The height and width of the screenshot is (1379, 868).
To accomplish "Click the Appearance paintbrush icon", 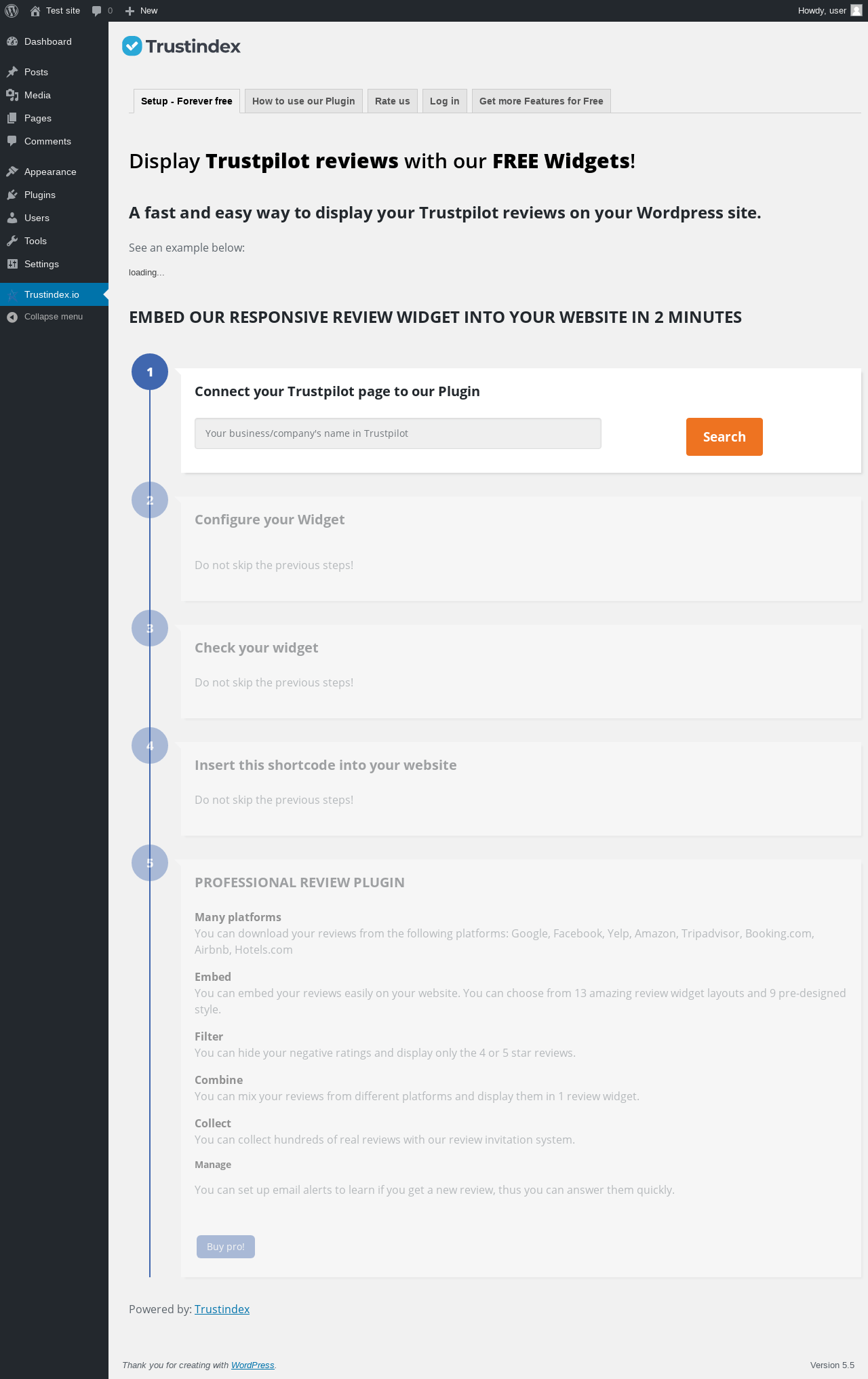I will (x=12, y=172).
